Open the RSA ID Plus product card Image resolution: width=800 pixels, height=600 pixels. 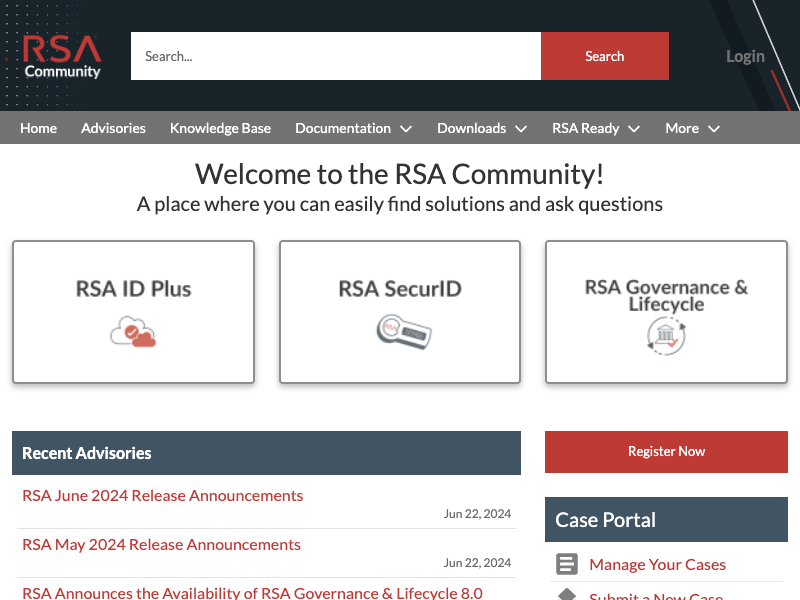click(133, 312)
